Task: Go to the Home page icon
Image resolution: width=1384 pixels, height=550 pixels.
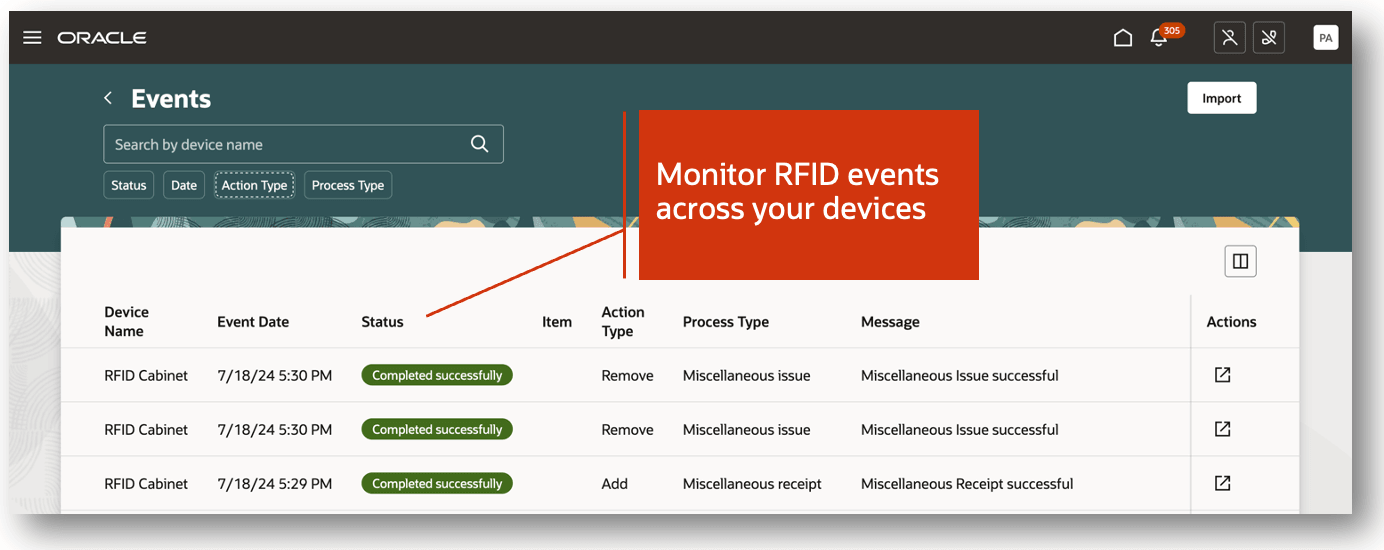Action: tap(1123, 38)
